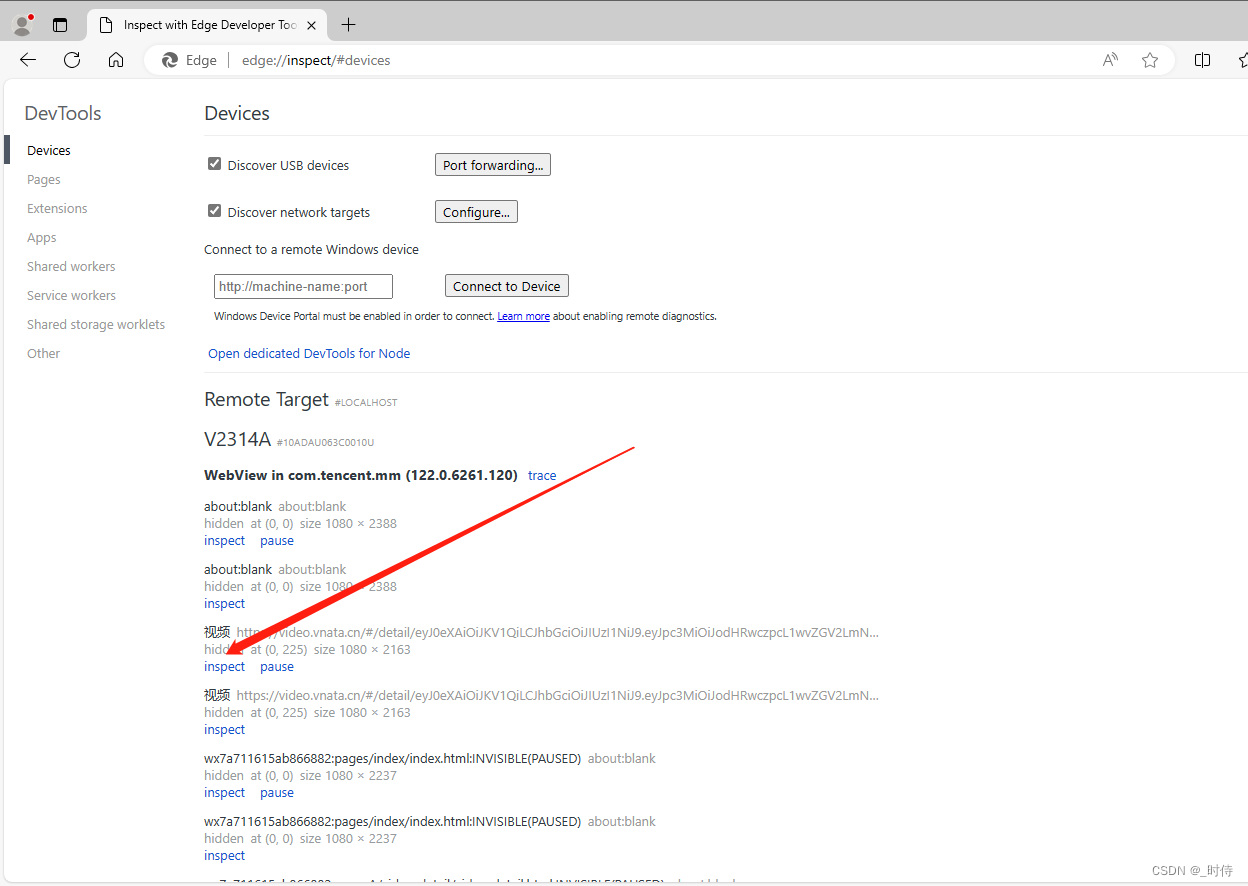Click pause link under first 视频 entry
This screenshot has height=886, width=1248.
[277, 666]
